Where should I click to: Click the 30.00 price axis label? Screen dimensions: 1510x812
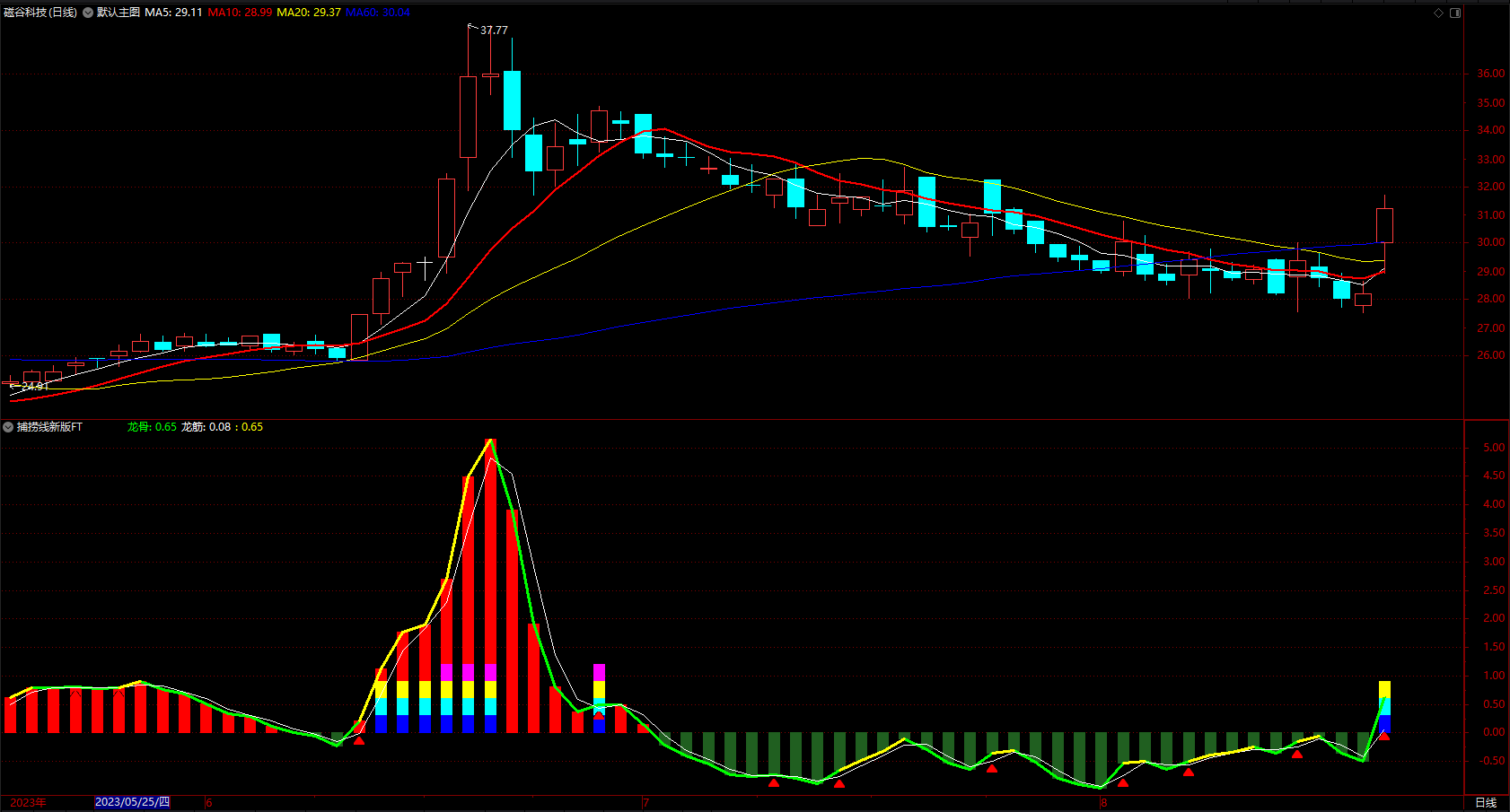[1491, 242]
